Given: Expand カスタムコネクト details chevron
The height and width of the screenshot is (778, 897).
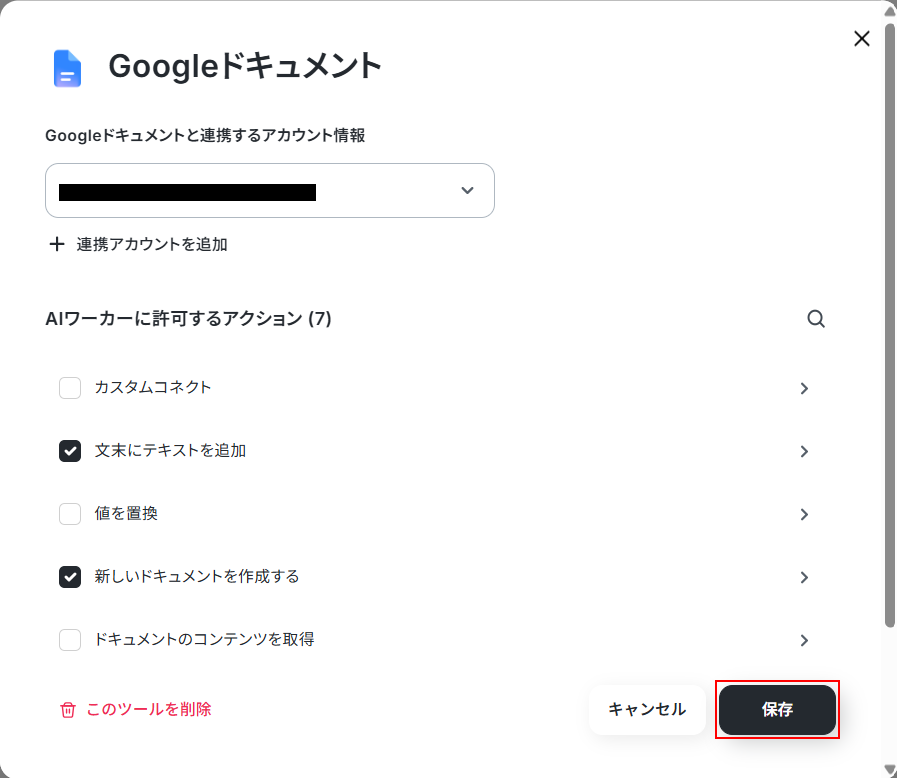Looking at the screenshot, I should (804, 388).
